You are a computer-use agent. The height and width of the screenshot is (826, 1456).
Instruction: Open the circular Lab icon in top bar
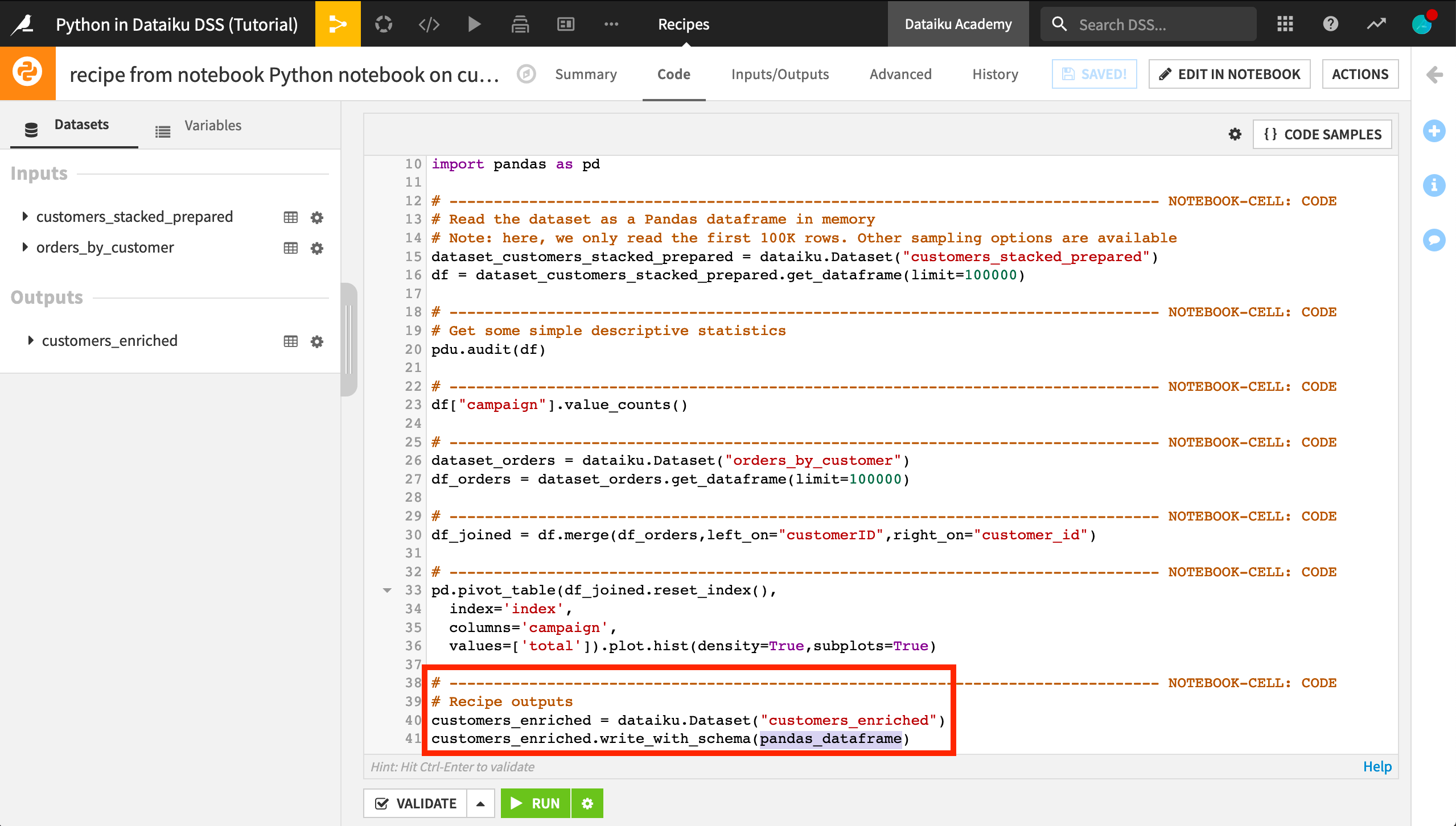pos(384,24)
